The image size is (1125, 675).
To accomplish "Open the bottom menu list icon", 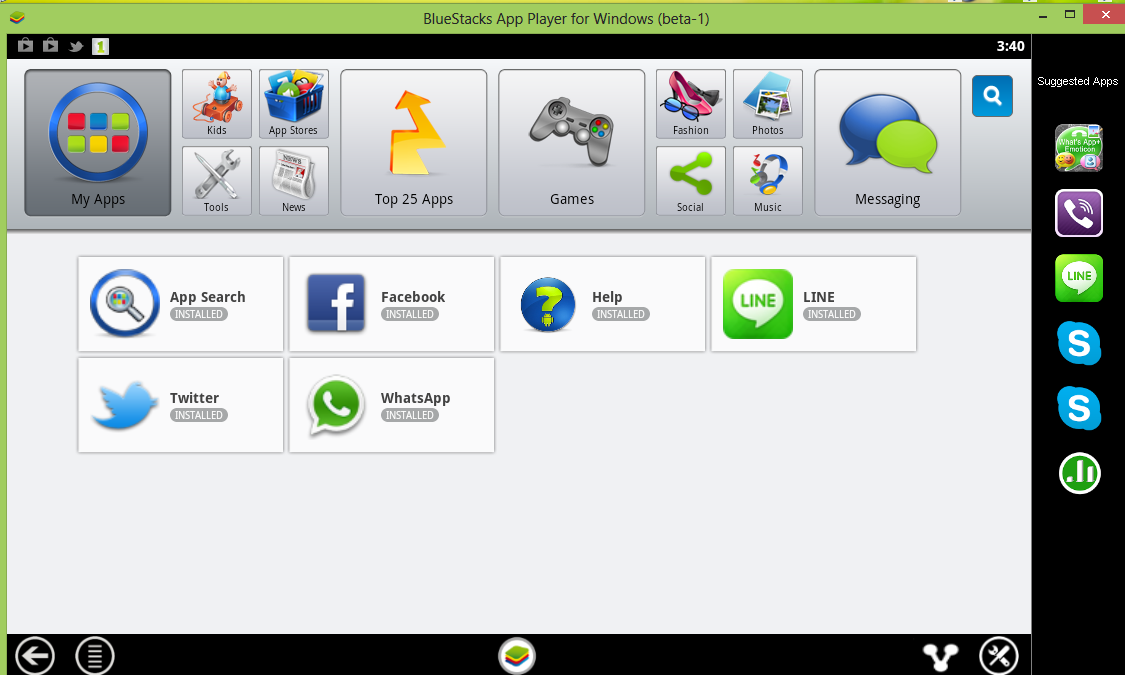I will [95, 655].
